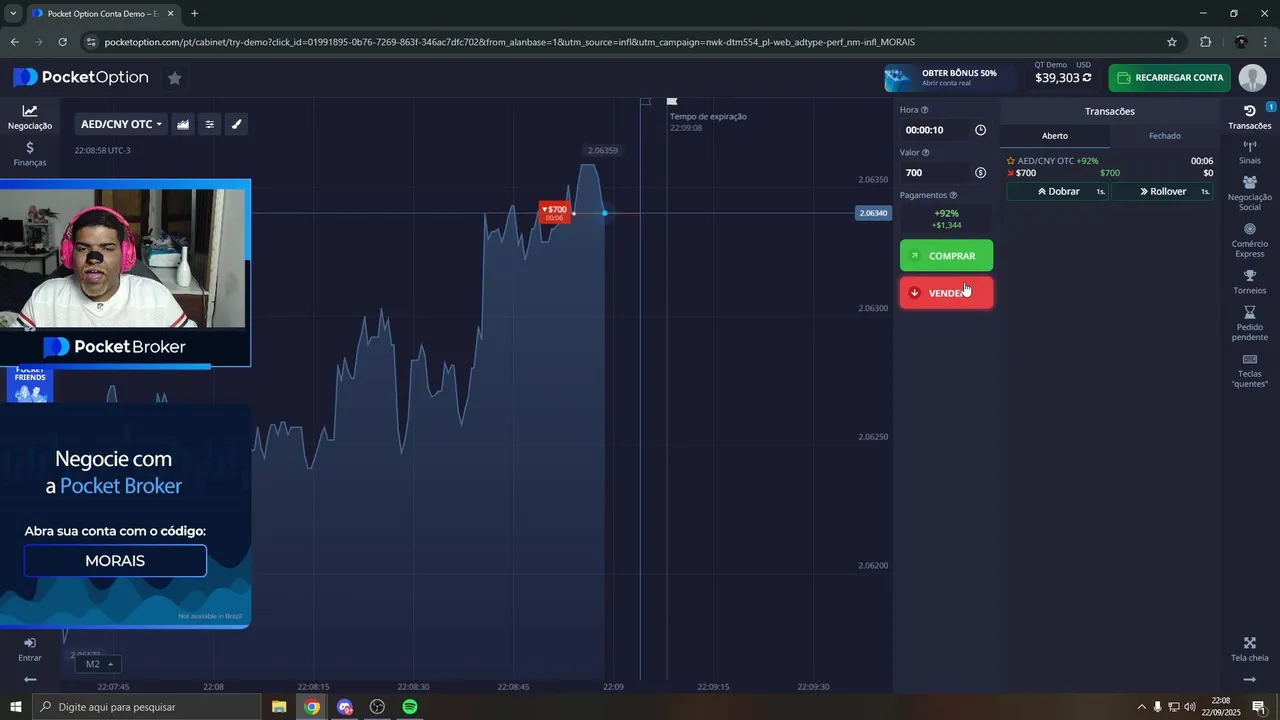Click the Hora time input 00:00:10
Viewport: 1280px width, 720px height.
tap(934, 130)
